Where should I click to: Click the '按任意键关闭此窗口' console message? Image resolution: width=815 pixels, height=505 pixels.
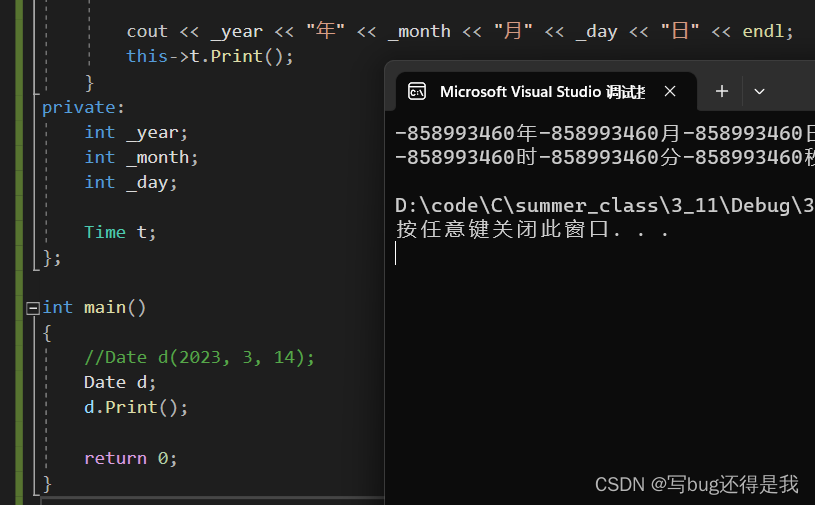tap(532, 229)
